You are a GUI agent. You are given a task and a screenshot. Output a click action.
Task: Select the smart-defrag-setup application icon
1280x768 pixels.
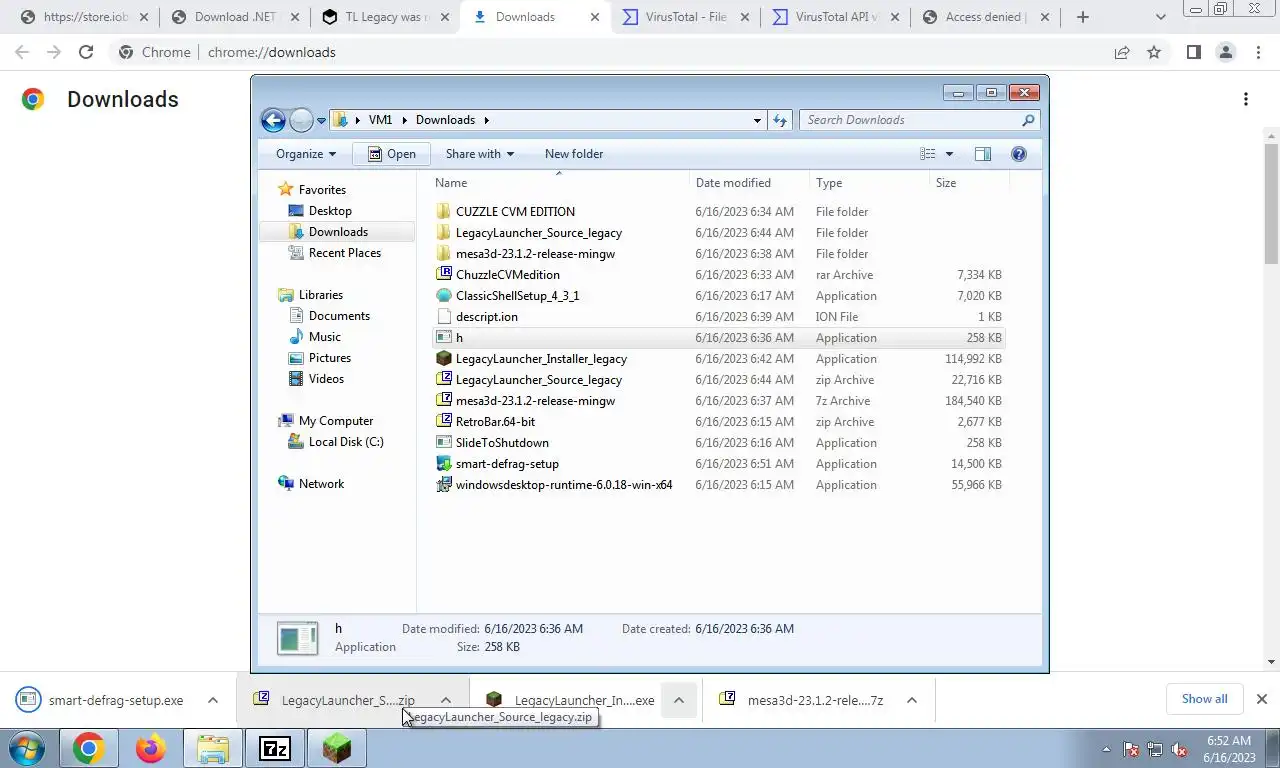[x=444, y=464]
